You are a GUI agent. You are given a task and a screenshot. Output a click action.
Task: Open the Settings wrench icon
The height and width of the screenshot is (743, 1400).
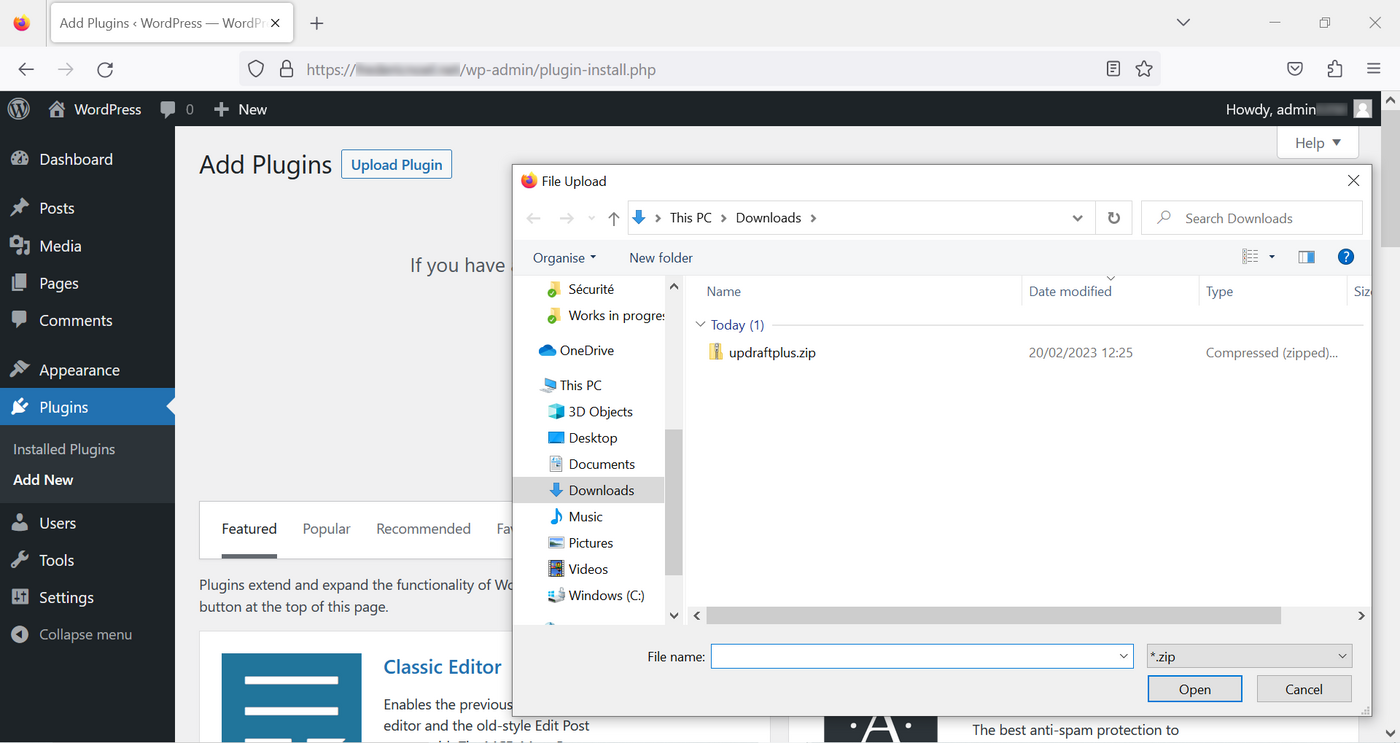[22, 597]
